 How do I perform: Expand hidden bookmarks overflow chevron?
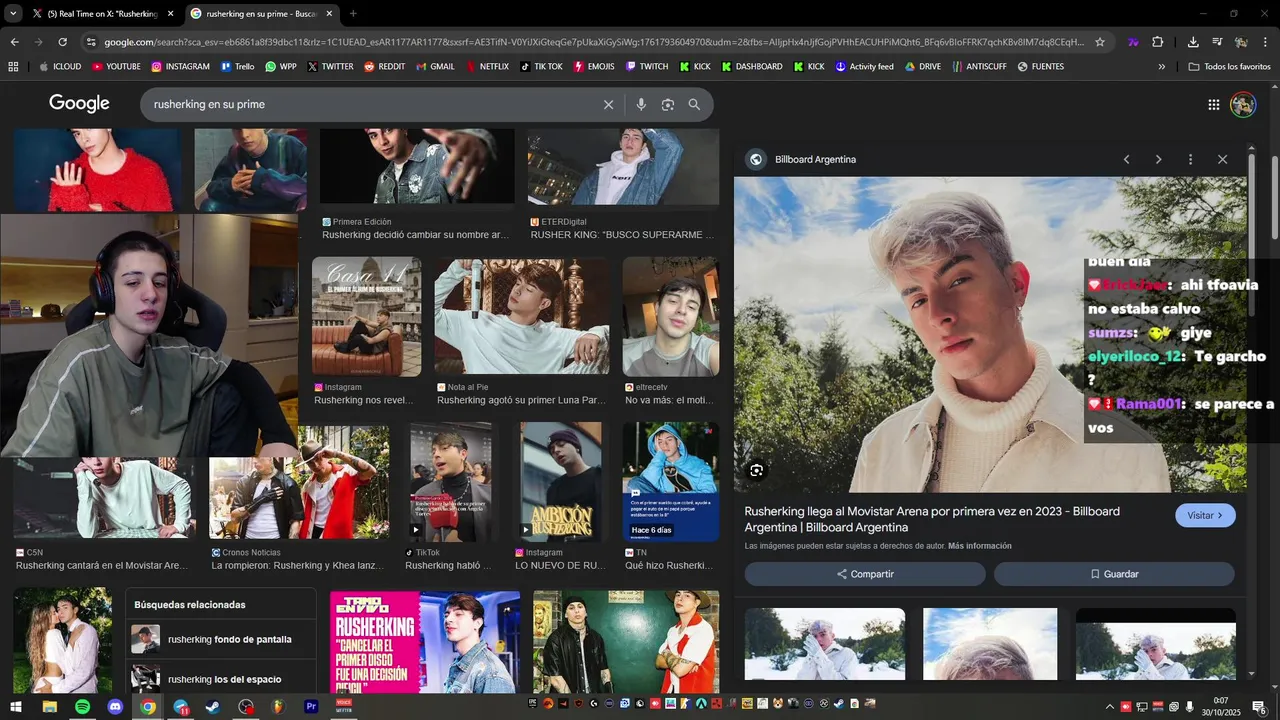pos(1161,66)
